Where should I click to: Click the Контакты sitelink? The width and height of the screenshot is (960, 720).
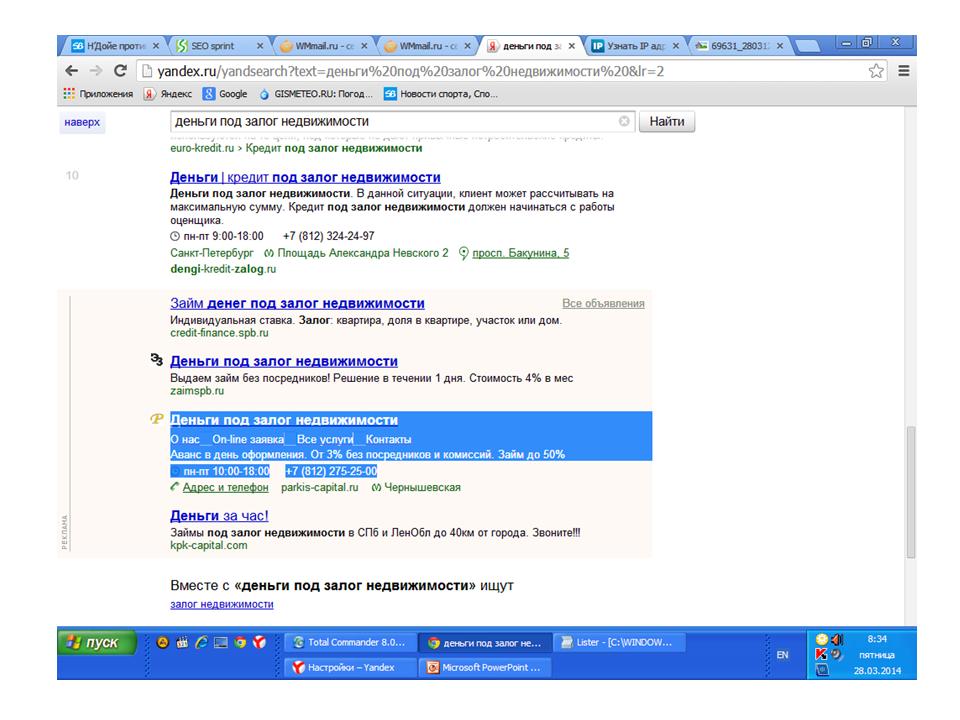[388, 439]
